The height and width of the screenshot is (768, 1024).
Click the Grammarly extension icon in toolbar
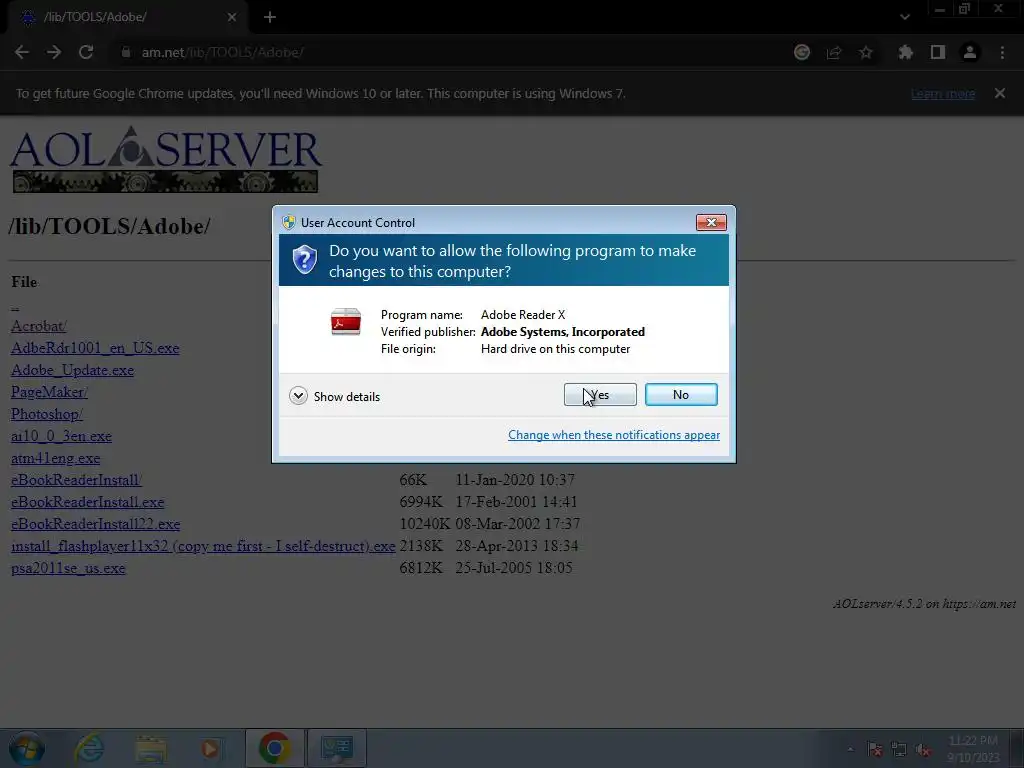802,52
